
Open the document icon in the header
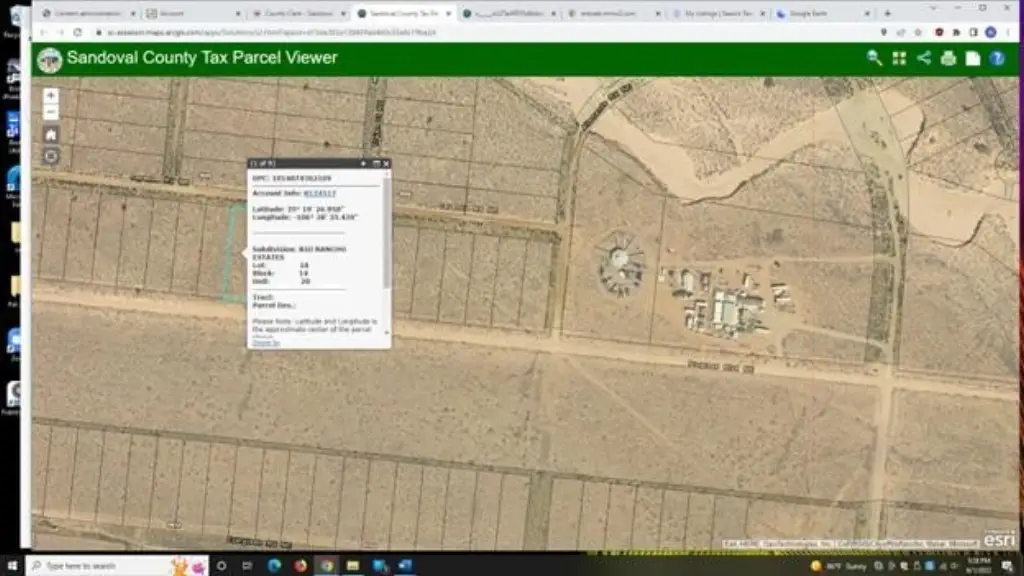(972, 58)
